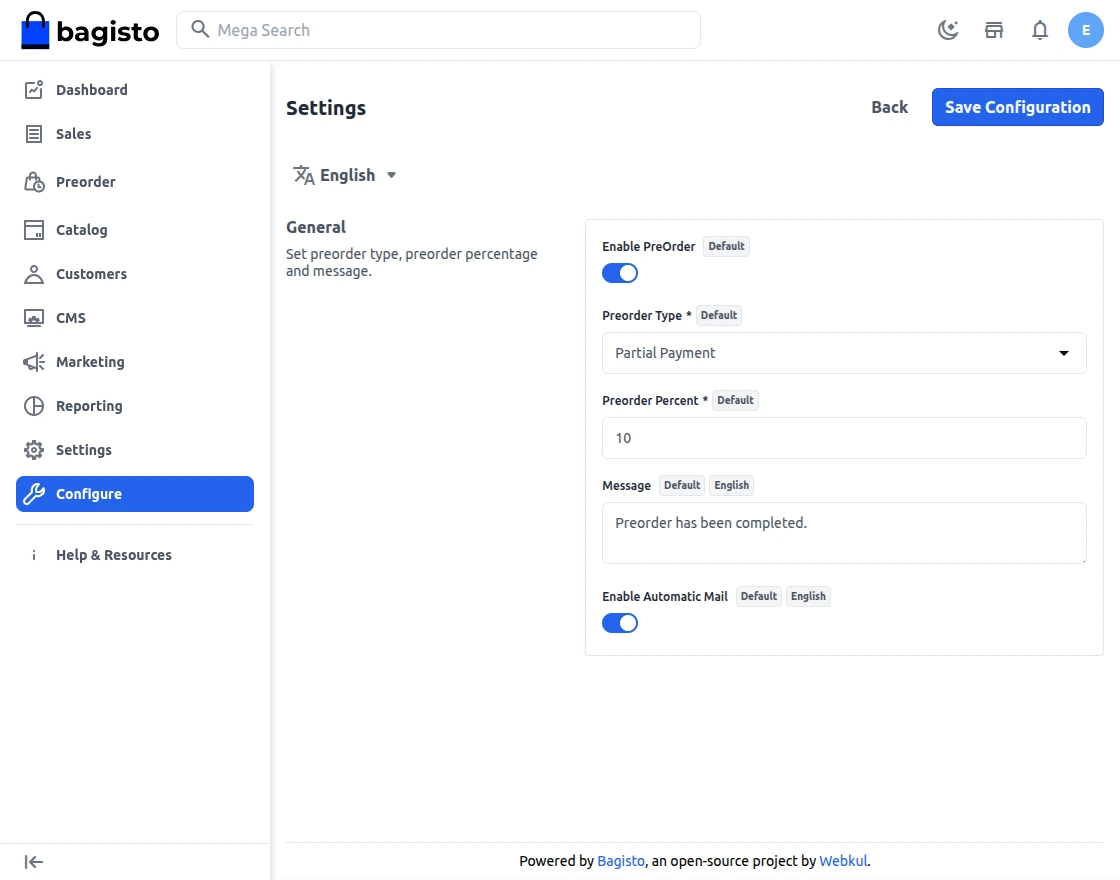Image resolution: width=1120 pixels, height=880 pixels.
Task: Click the Dashboard chart icon
Action: (x=34, y=89)
